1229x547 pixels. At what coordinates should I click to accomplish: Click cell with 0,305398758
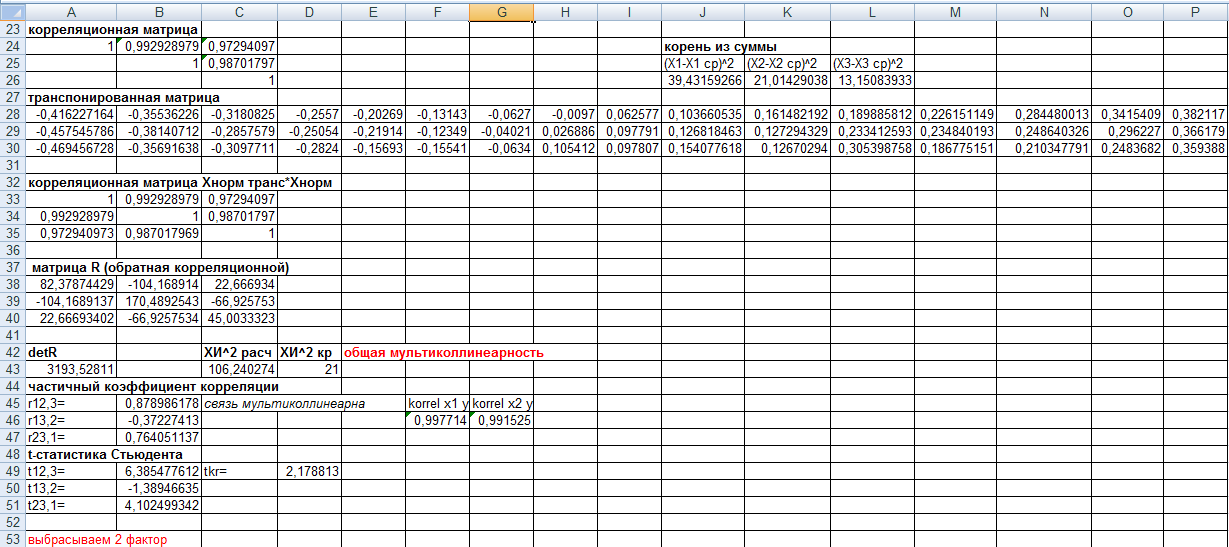[x=872, y=149]
